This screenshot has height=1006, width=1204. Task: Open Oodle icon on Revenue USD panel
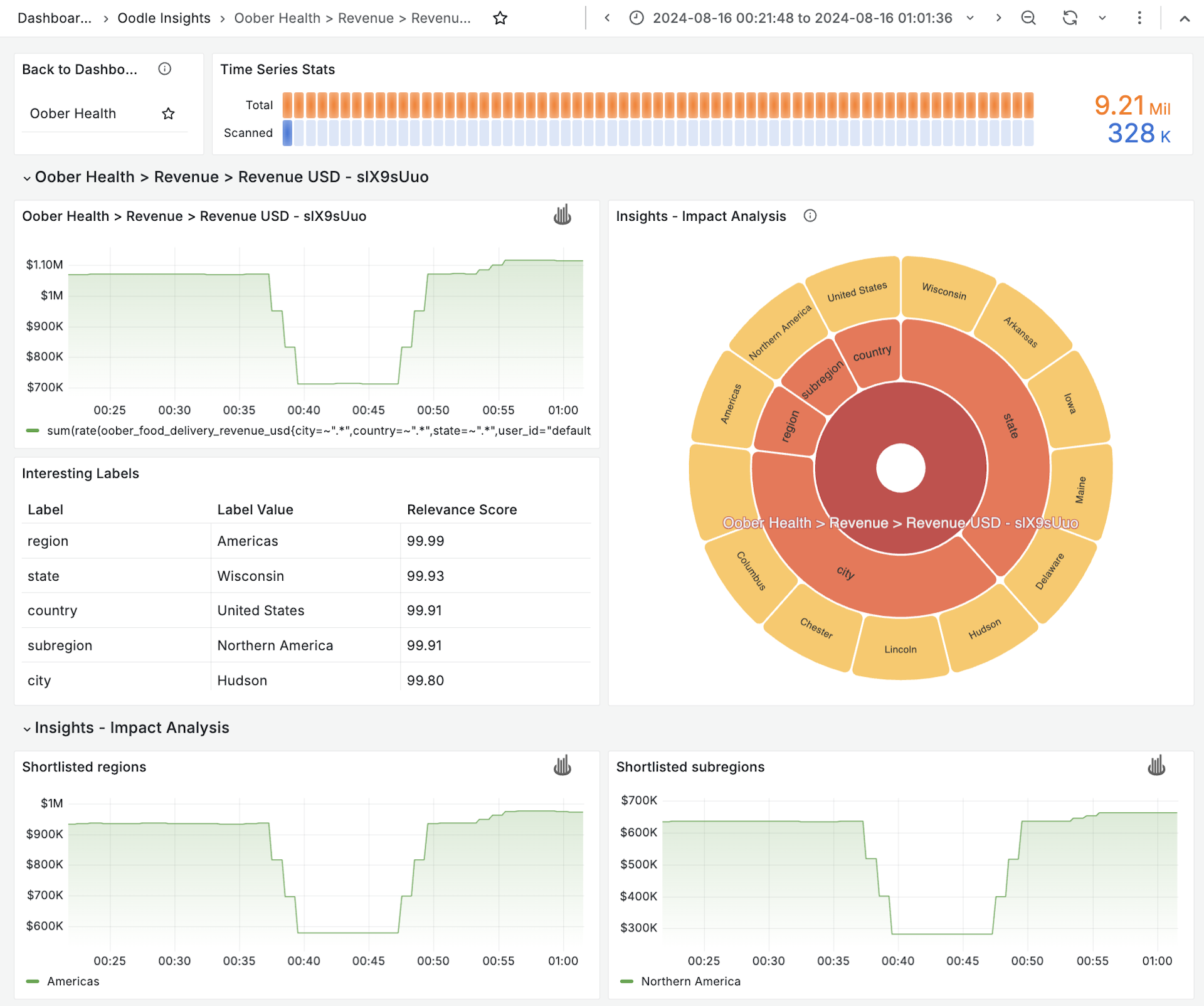click(x=562, y=215)
